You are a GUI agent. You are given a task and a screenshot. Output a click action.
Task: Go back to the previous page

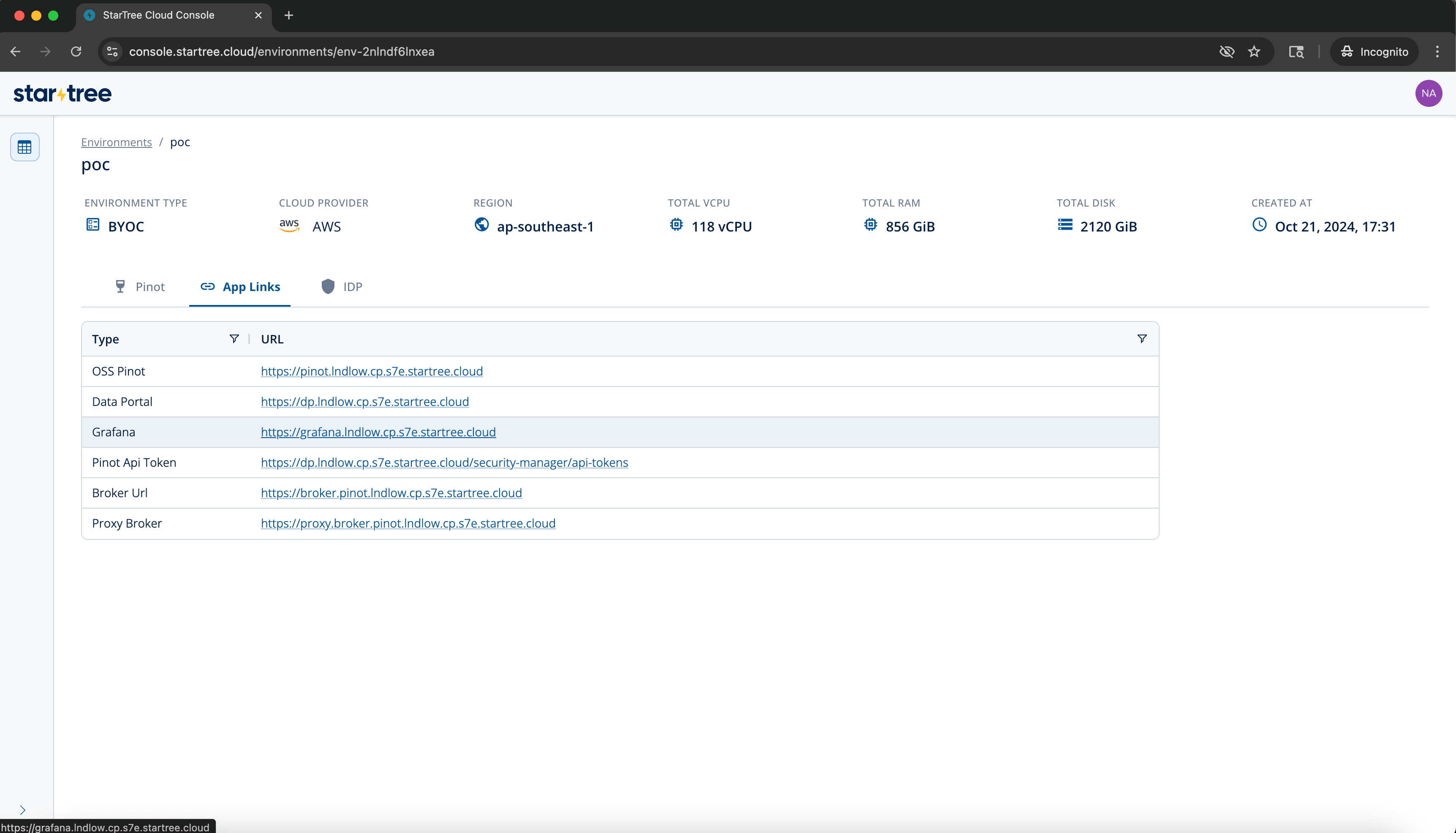click(16, 52)
